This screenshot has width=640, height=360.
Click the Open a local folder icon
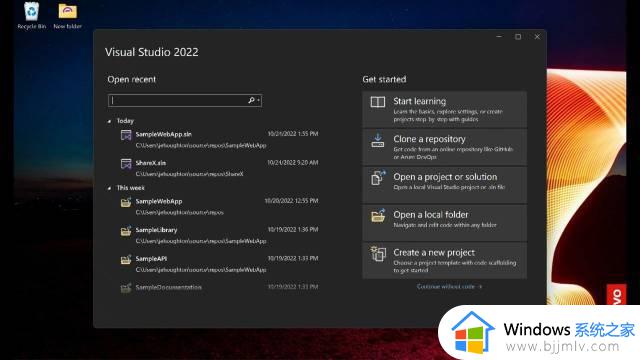coord(378,216)
